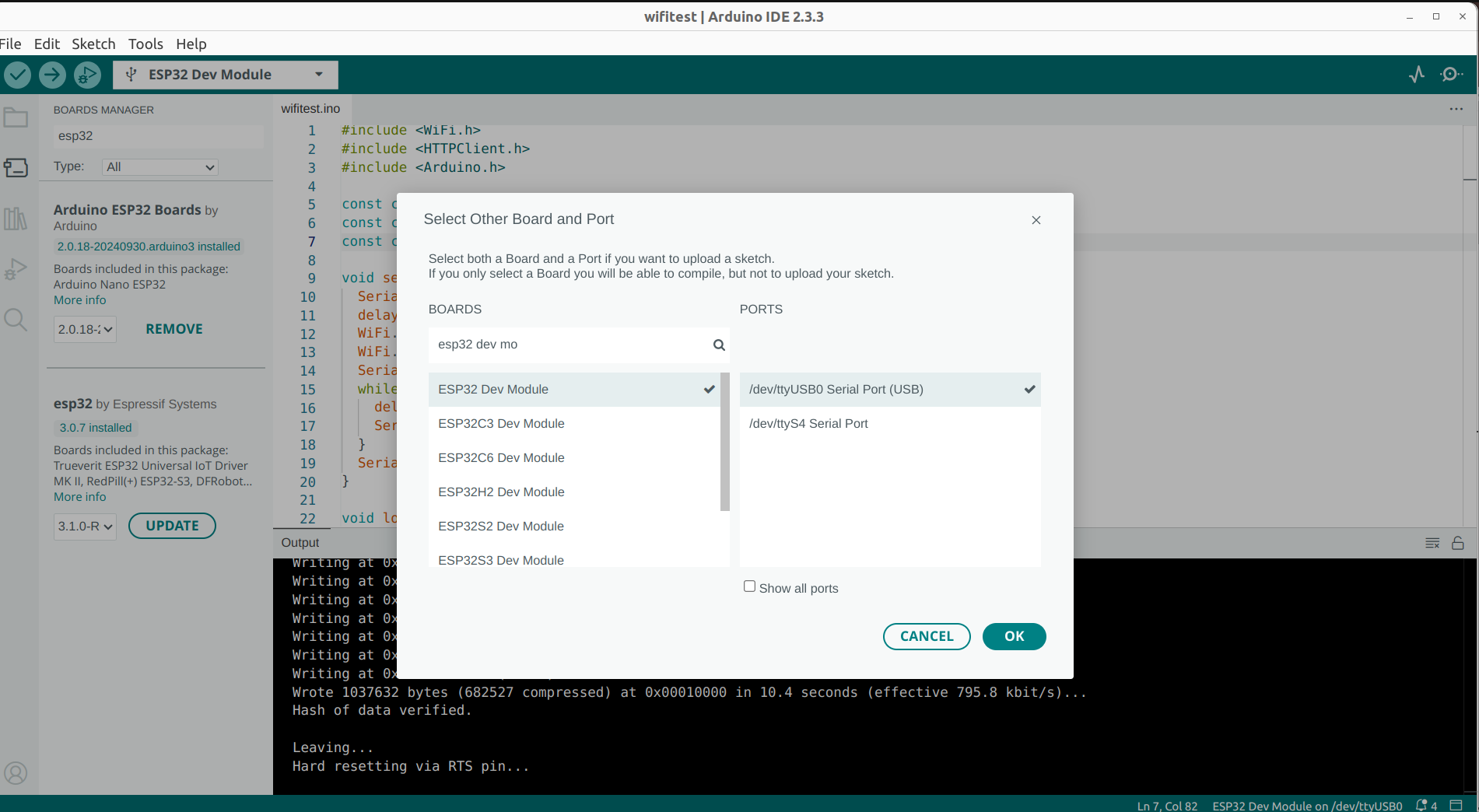Click the 3.0.7 installed badge
This screenshot has height=812, width=1479.
(x=96, y=428)
